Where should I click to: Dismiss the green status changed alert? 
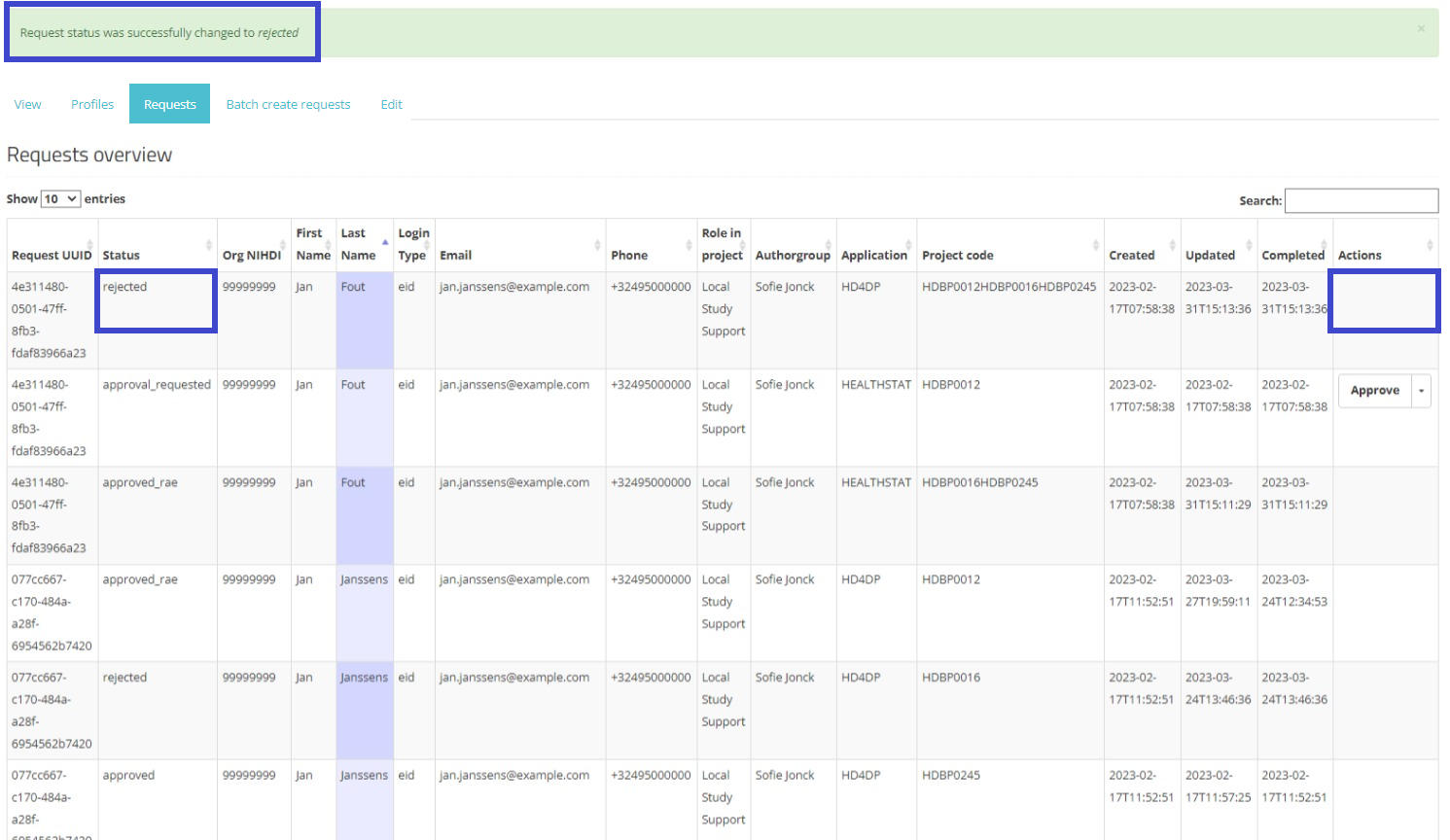pos(1421,29)
